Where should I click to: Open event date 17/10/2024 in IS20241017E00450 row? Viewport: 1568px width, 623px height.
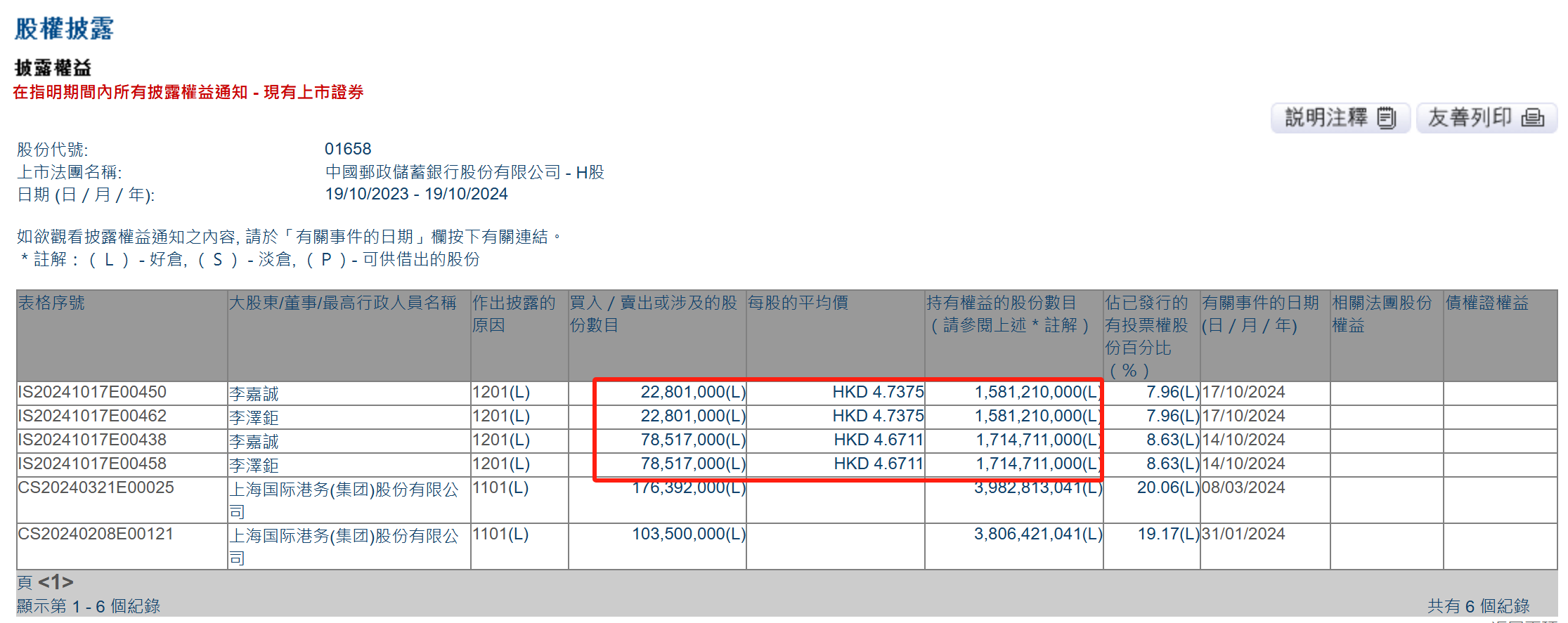point(1243,392)
